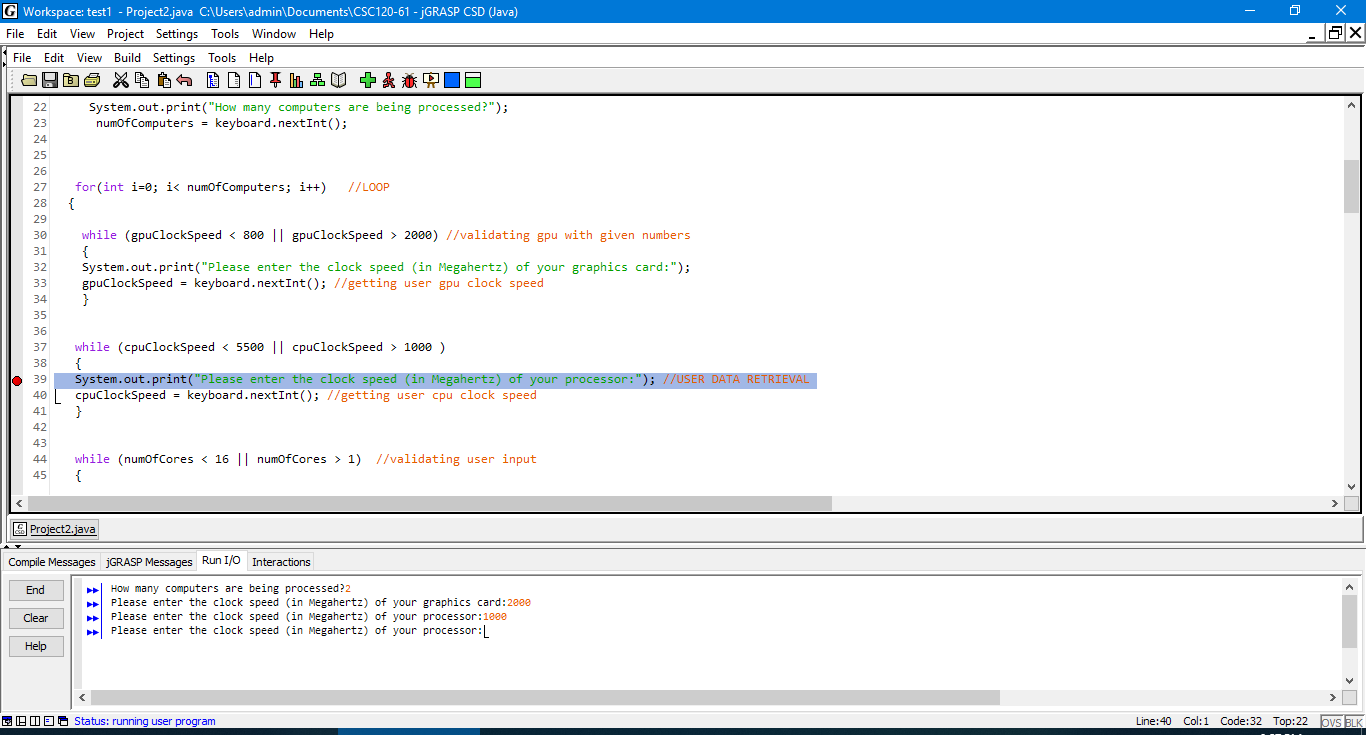Screen dimensions: 1366x735
Task: Compile the file using the green plus icon
Action: pos(368,80)
